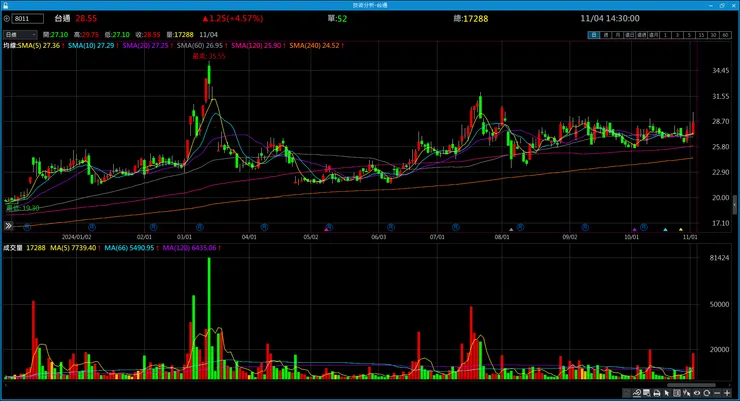The width and height of the screenshot is (740, 401).
Task: Click the print icon
Action: pos(657,393)
